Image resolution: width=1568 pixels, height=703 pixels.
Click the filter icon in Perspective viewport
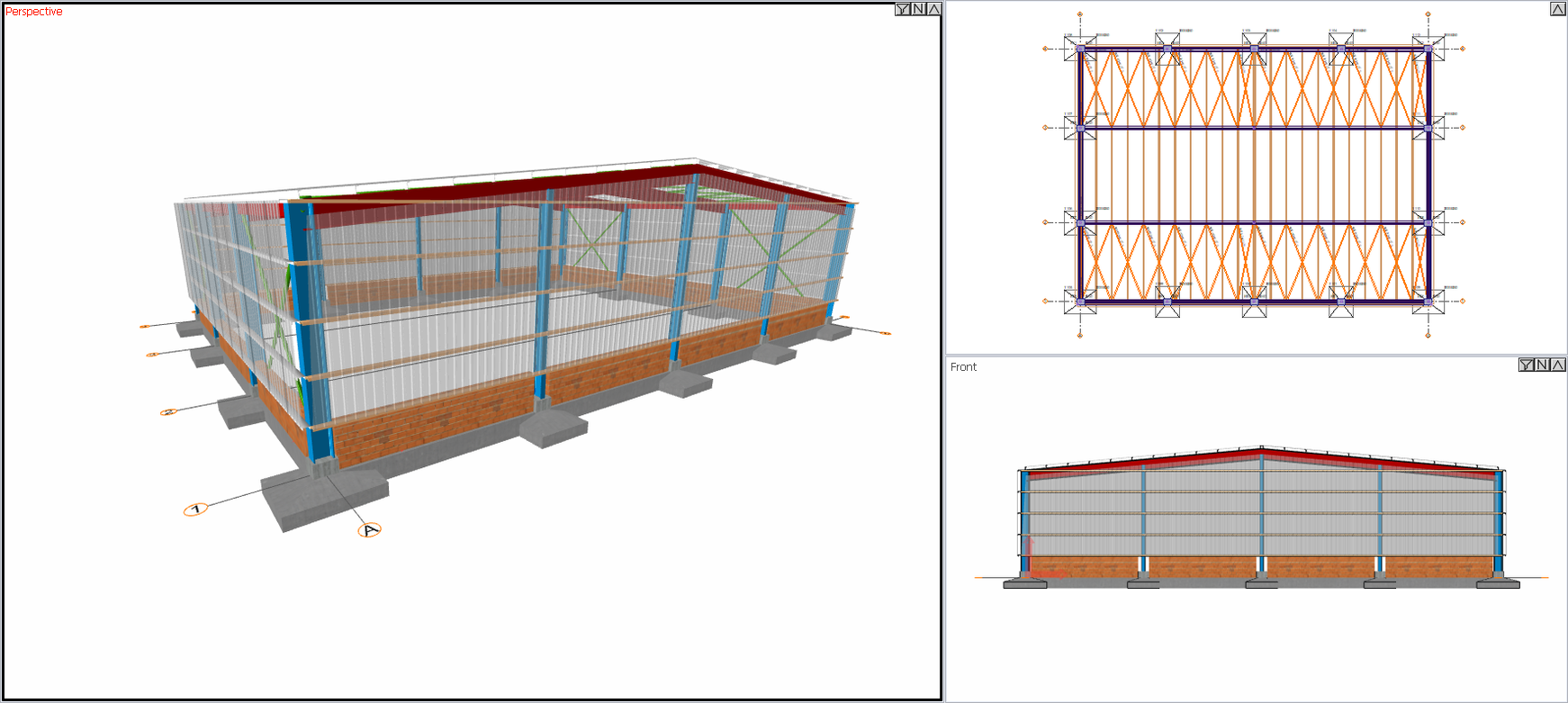(902, 9)
